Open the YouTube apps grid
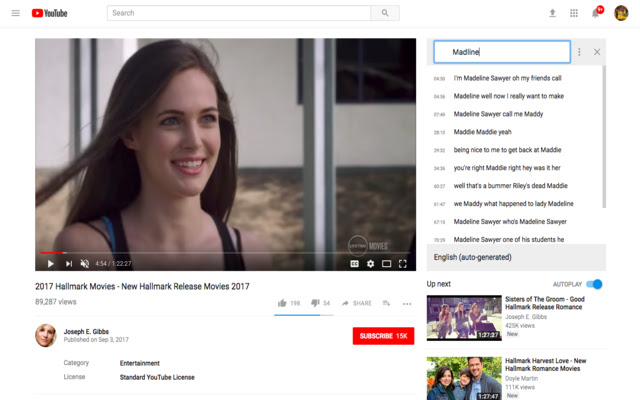 point(574,13)
